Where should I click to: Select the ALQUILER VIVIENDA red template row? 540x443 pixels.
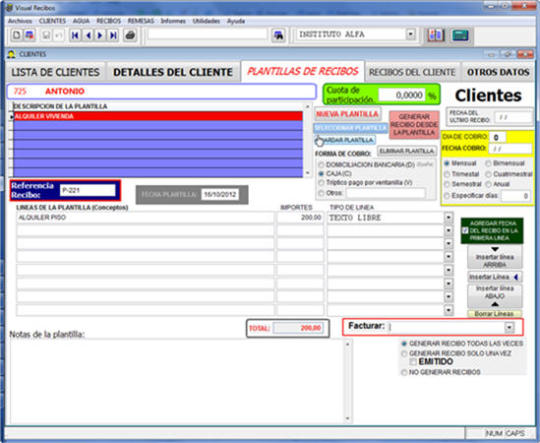pos(158,116)
